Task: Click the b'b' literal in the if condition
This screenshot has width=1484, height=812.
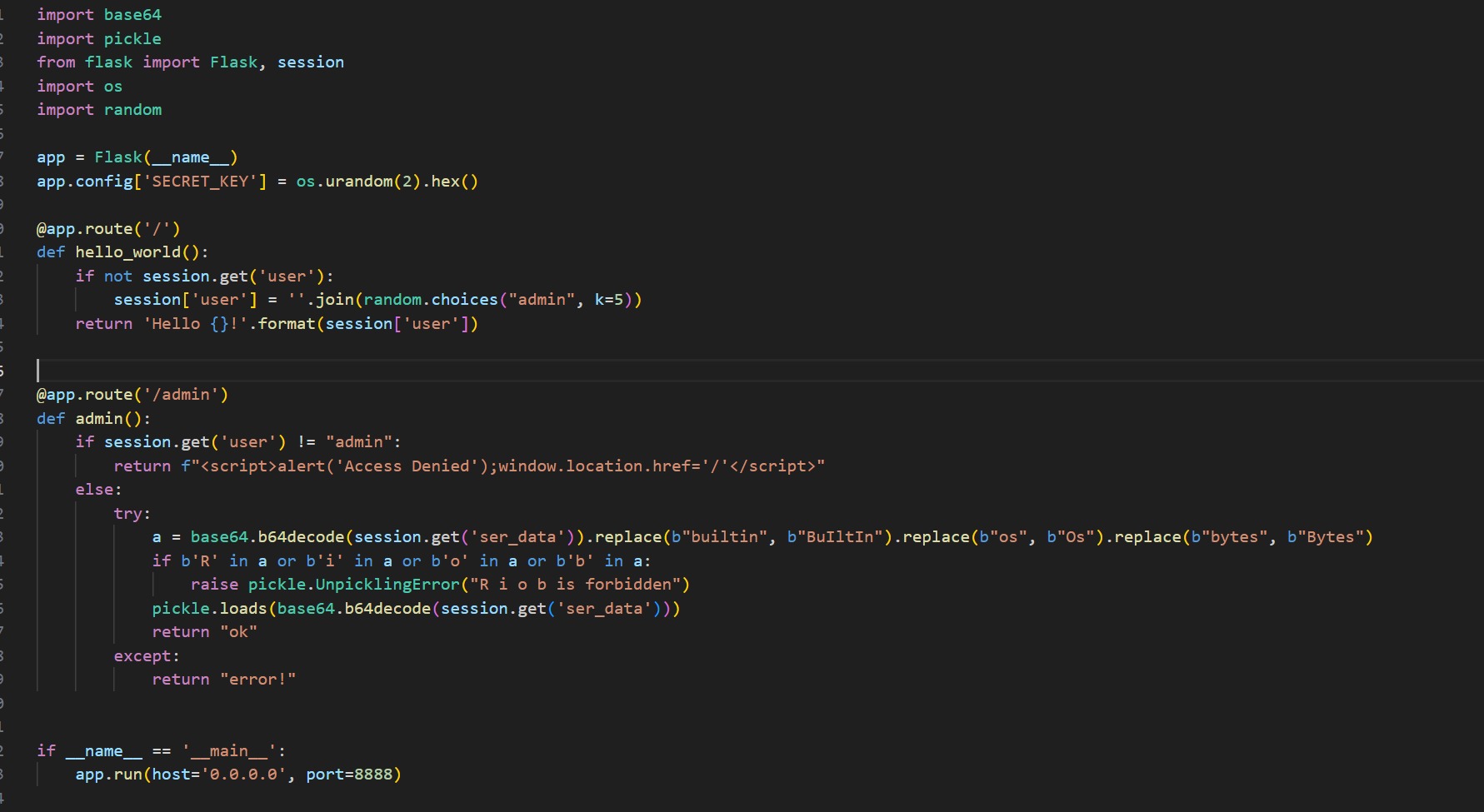Action: (575, 561)
